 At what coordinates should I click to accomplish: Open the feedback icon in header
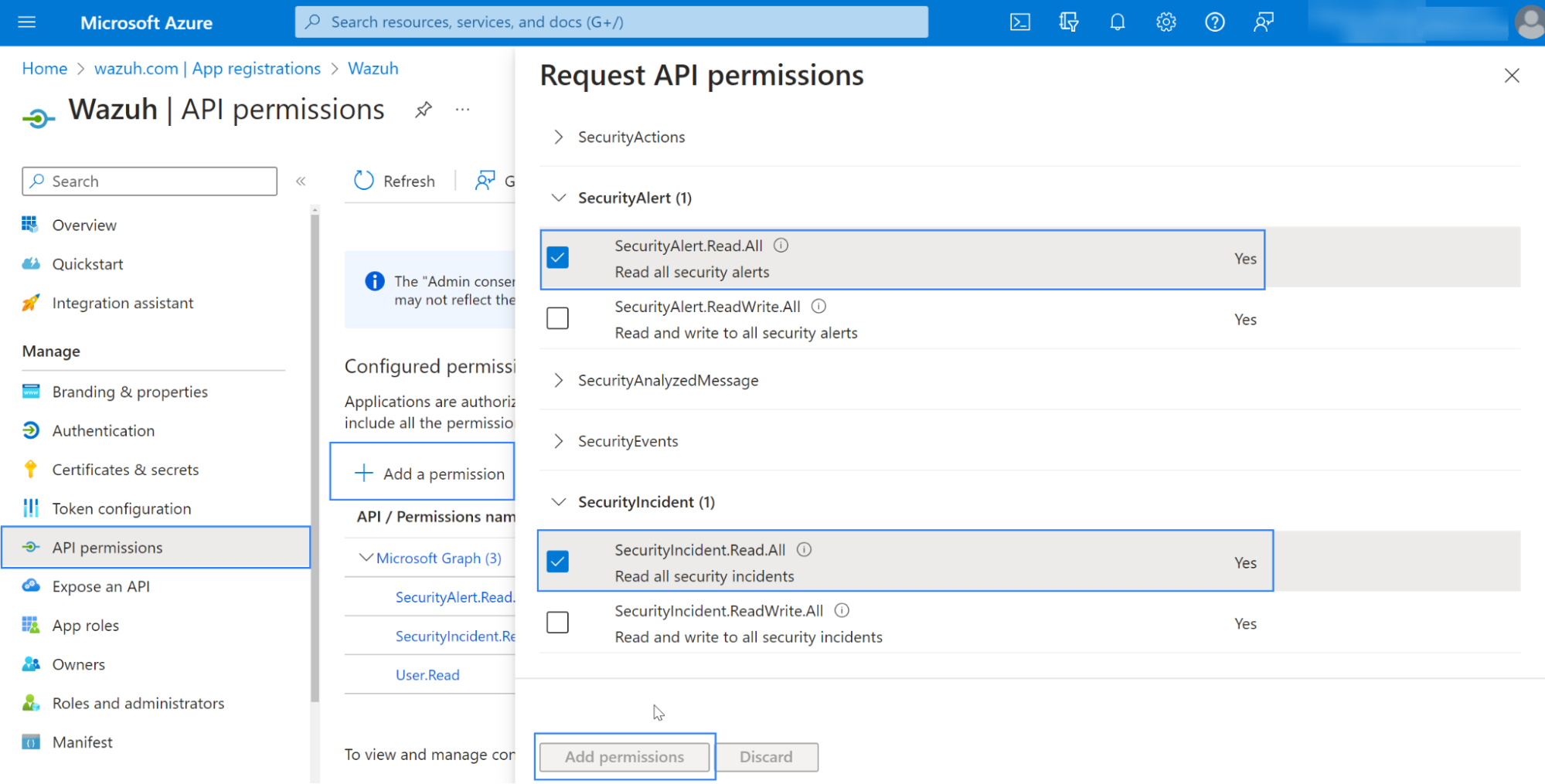pyautogui.click(x=1263, y=22)
